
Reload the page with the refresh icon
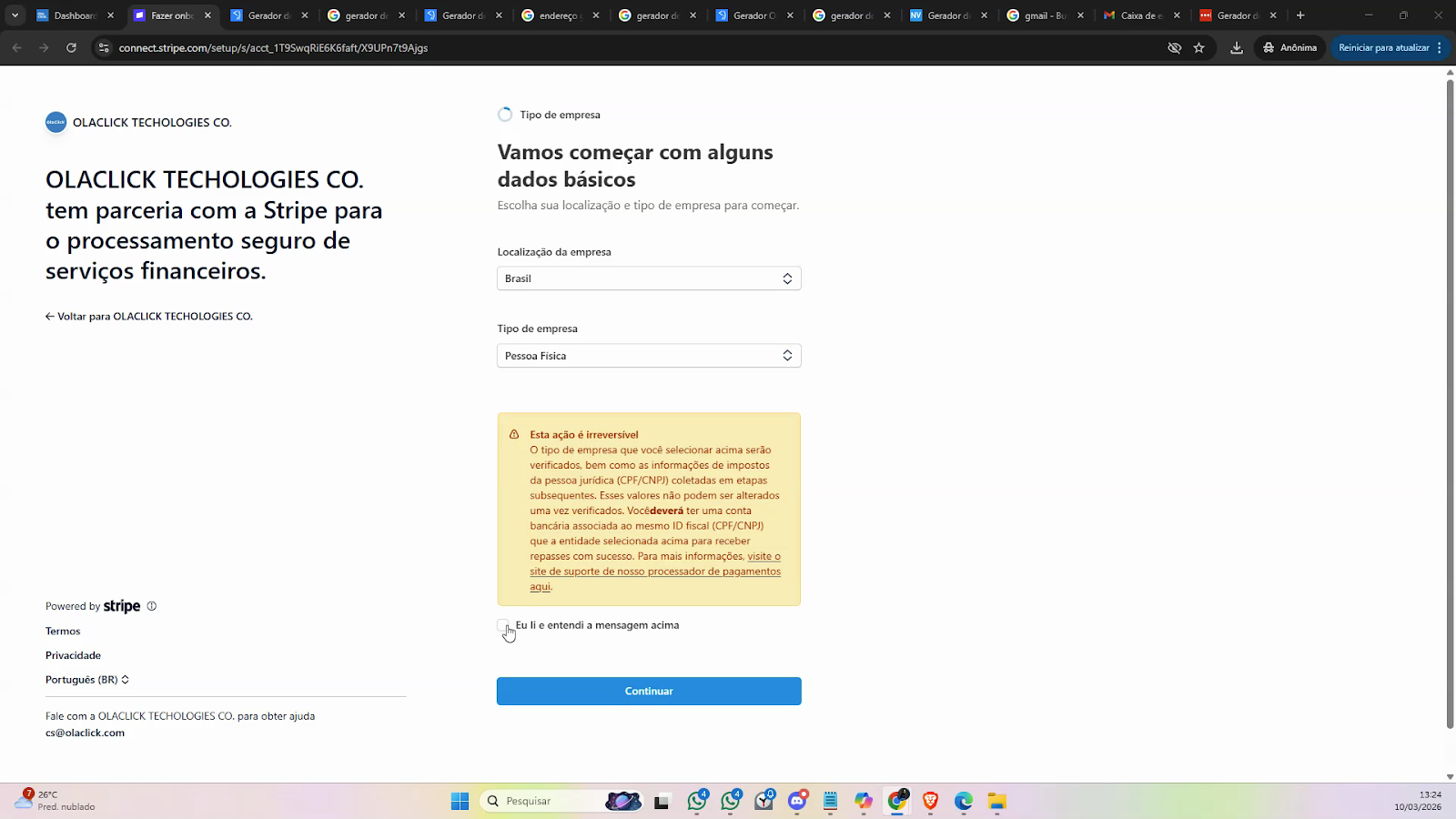[x=71, y=48]
